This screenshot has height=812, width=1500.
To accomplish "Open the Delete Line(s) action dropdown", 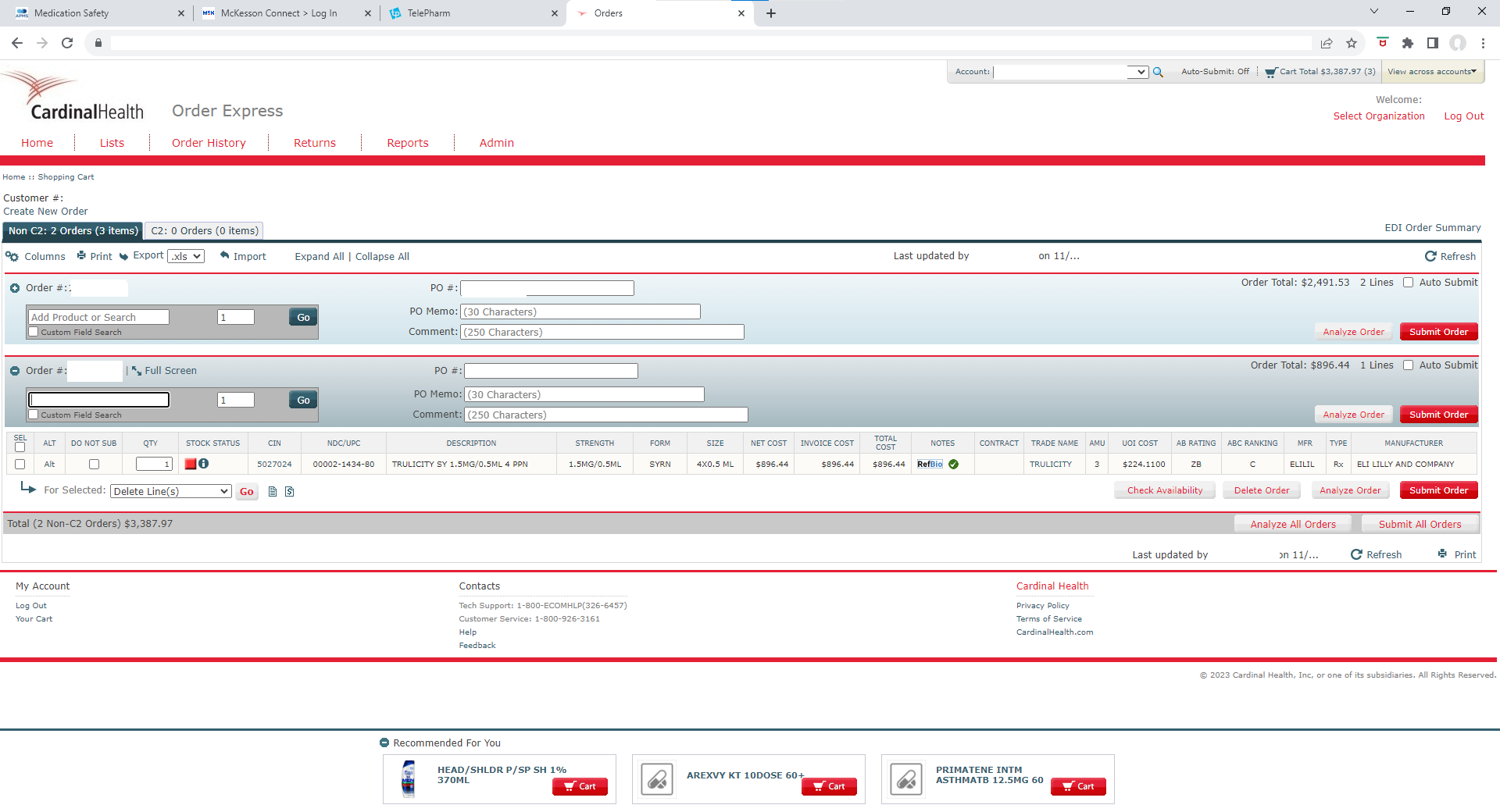I will tap(171, 491).
